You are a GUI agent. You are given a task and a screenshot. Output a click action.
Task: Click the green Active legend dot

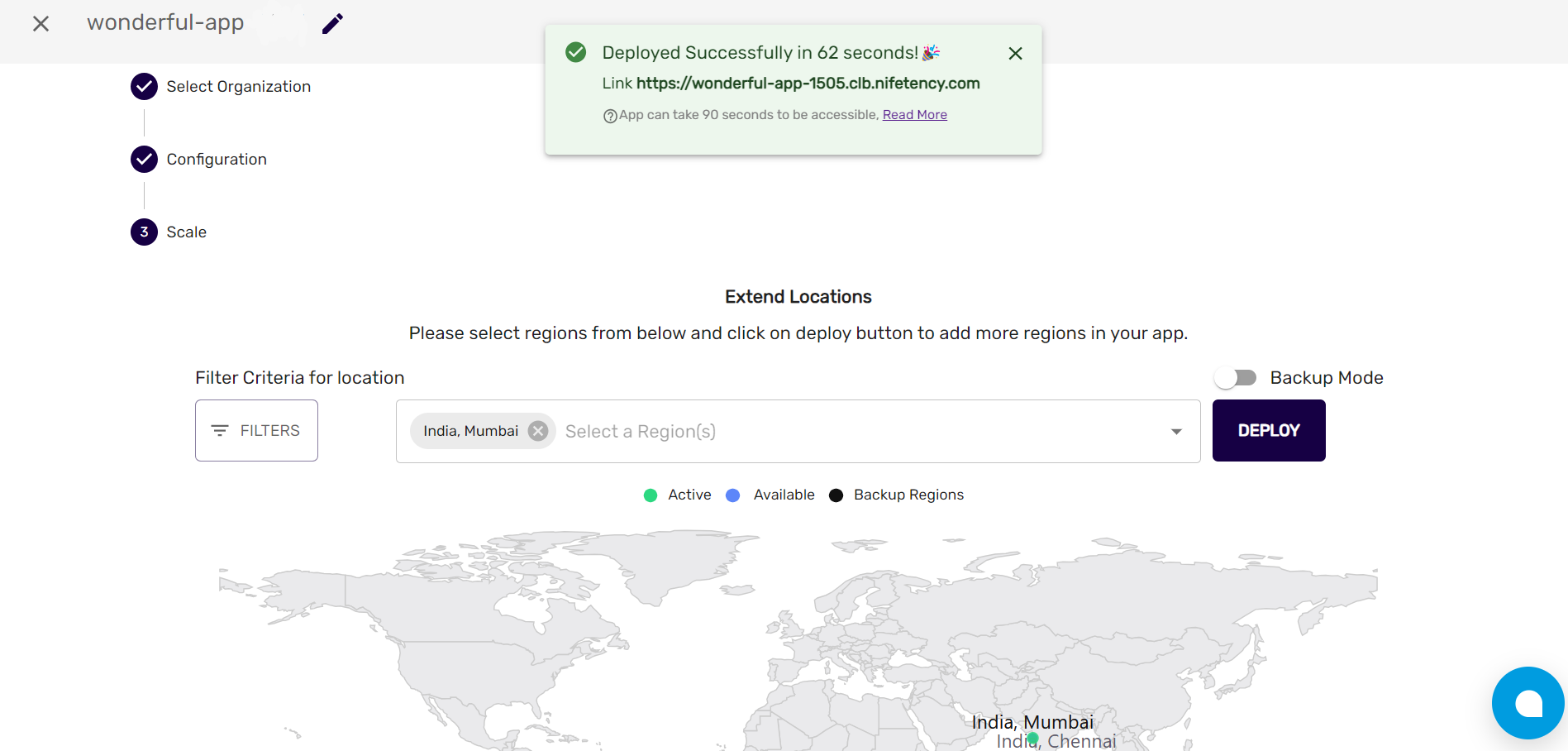[x=651, y=495]
